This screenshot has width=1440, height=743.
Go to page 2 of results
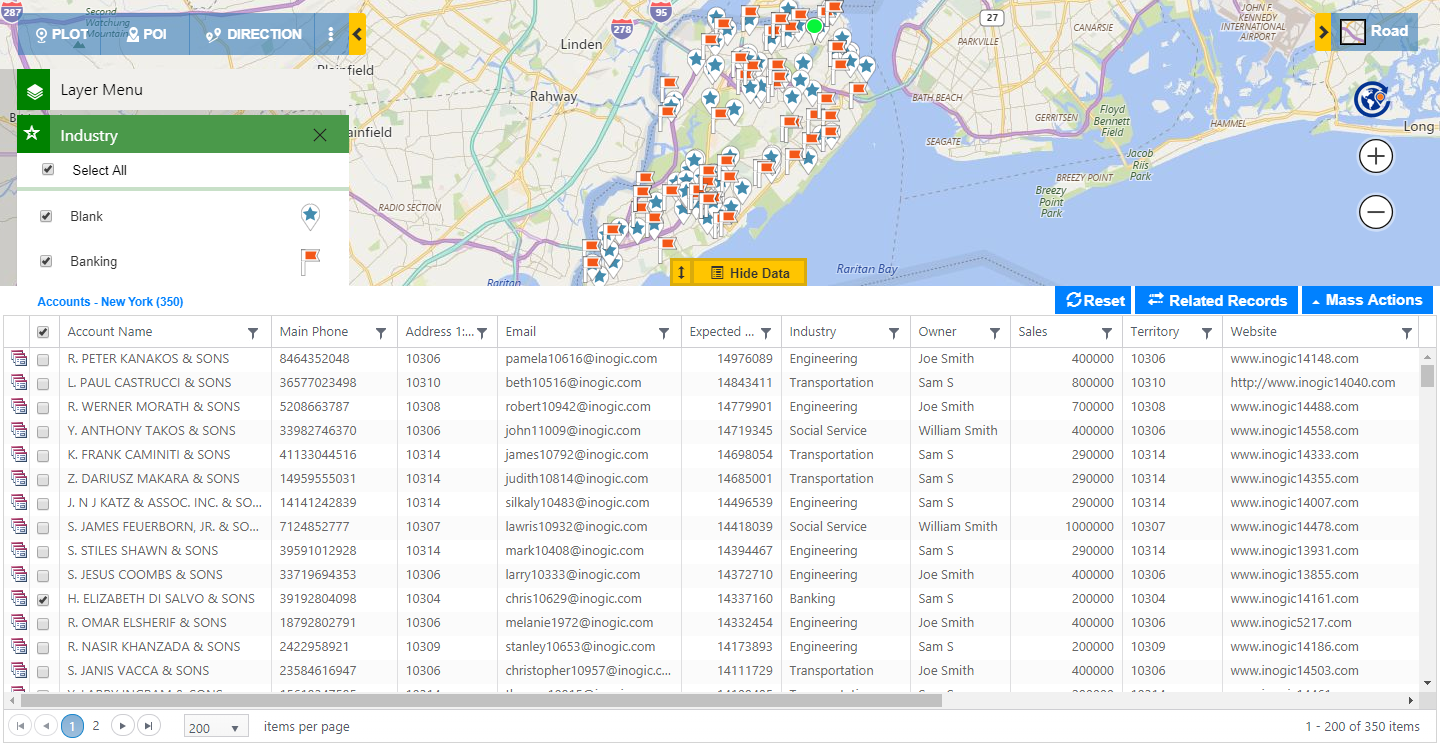[x=96, y=726]
